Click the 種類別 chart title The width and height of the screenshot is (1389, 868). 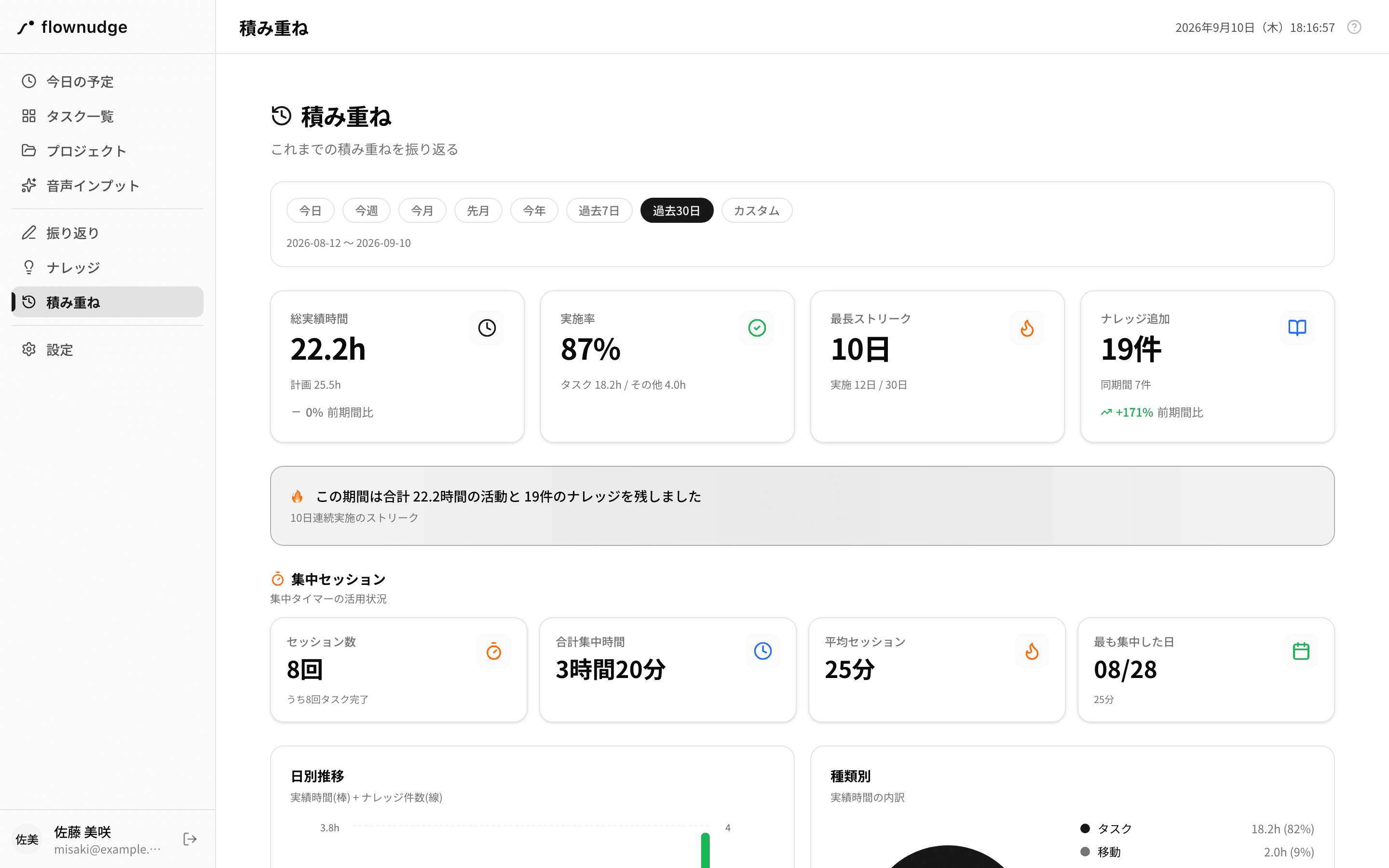click(851, 776)
